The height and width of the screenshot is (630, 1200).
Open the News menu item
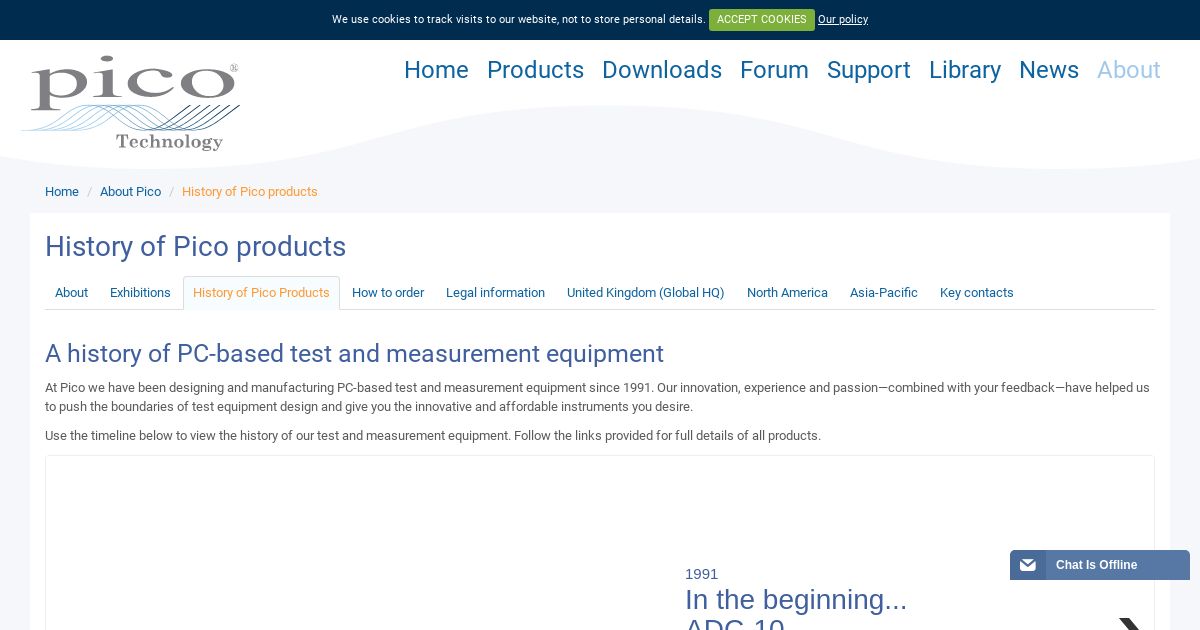[1049, 70]
